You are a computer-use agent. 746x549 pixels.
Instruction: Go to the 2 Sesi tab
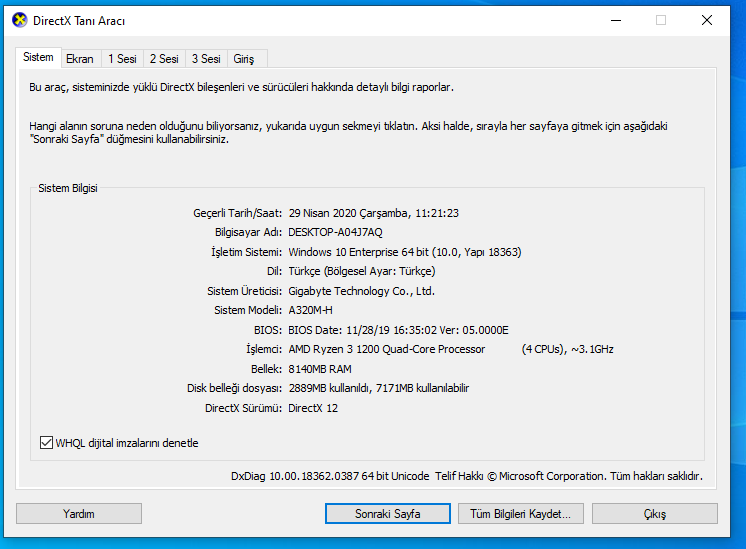pos(164,59)
